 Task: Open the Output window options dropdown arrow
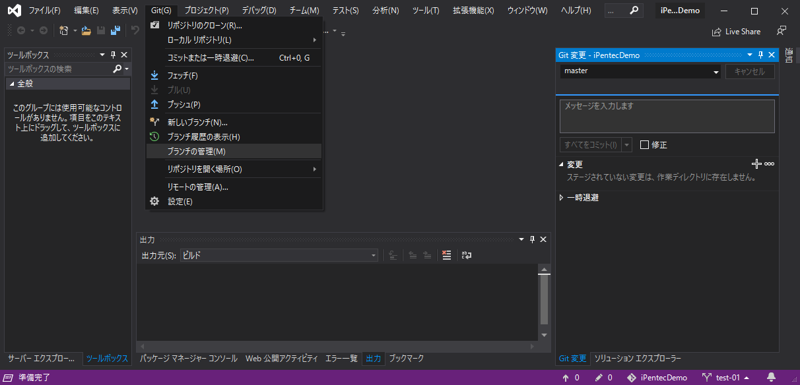point(521,240)
